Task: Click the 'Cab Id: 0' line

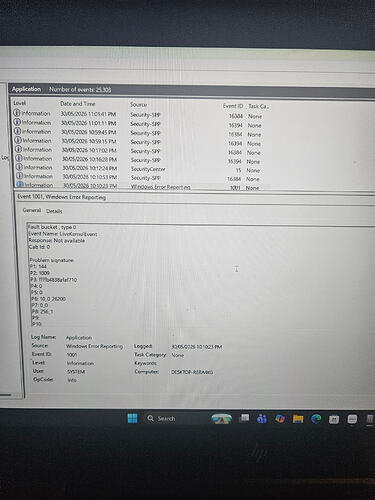Action: pos(39,247)
